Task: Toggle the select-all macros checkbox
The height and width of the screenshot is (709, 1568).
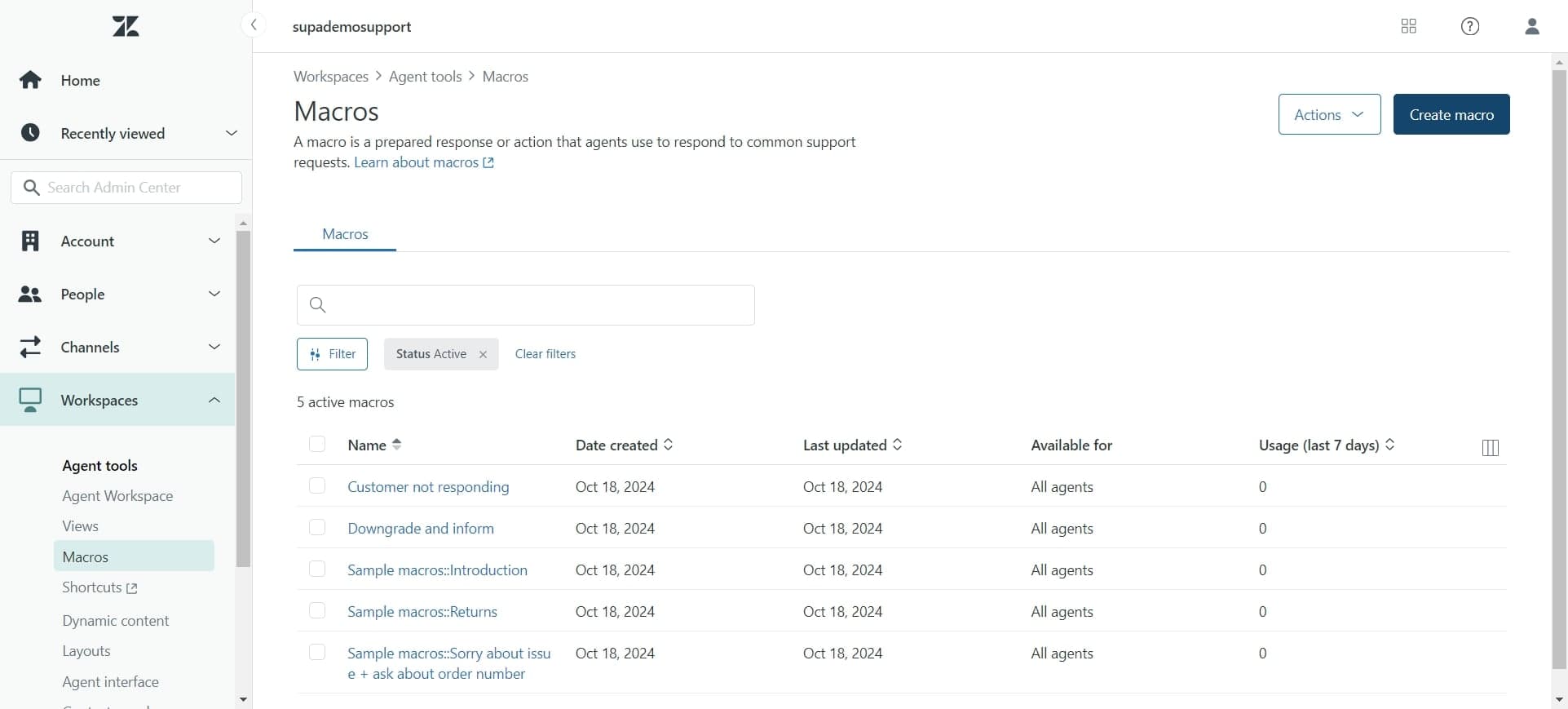Action: point(317,444)
